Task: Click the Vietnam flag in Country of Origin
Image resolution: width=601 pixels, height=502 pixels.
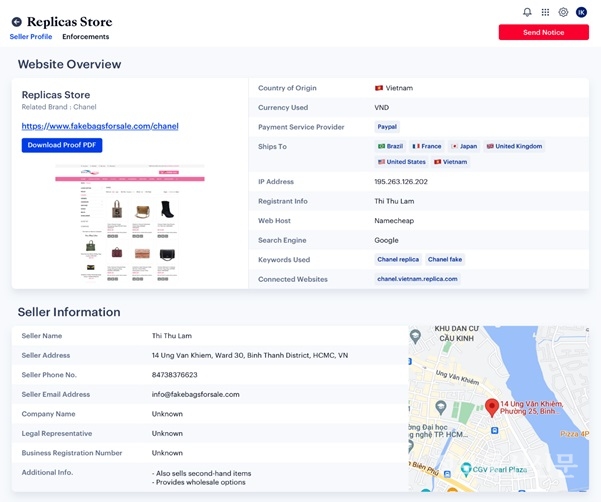Action: 379,88
